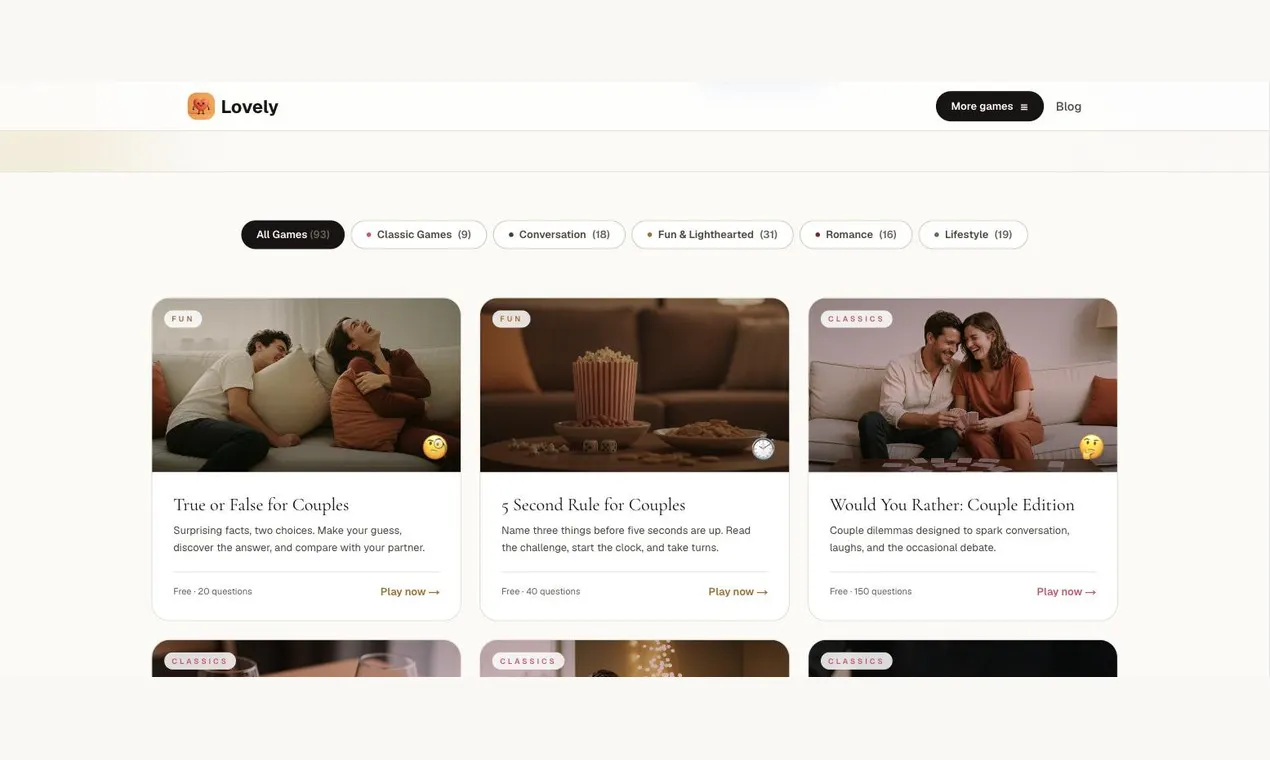Show Conversation games
Viewport: 1270px width, 760px height.
tap(559, 235)
